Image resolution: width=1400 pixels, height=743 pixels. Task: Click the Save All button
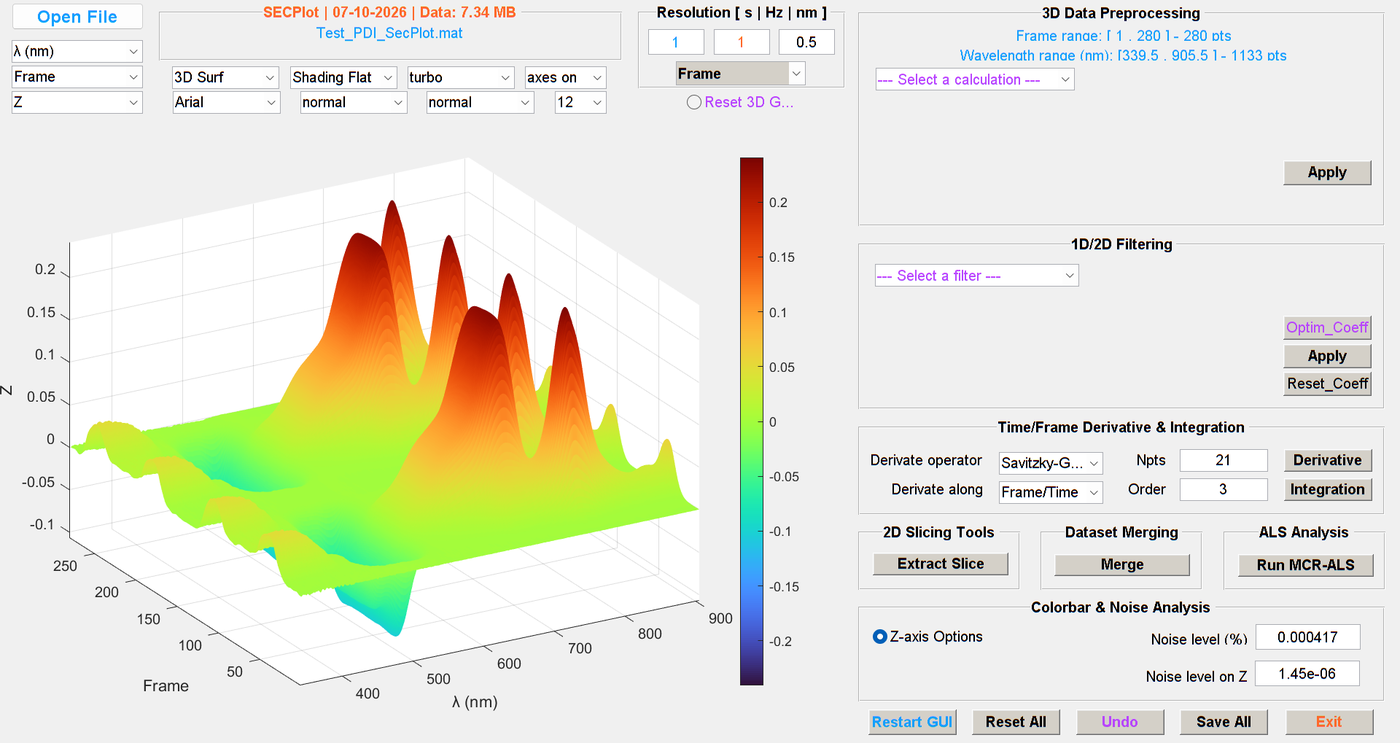click(1224, 721)
